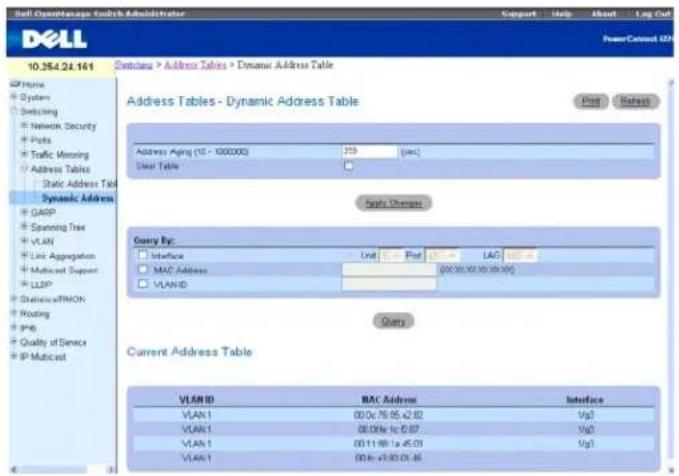Open Static Address Table in the tree
This screenshot has width=679, height=476.
coord(79,184)
